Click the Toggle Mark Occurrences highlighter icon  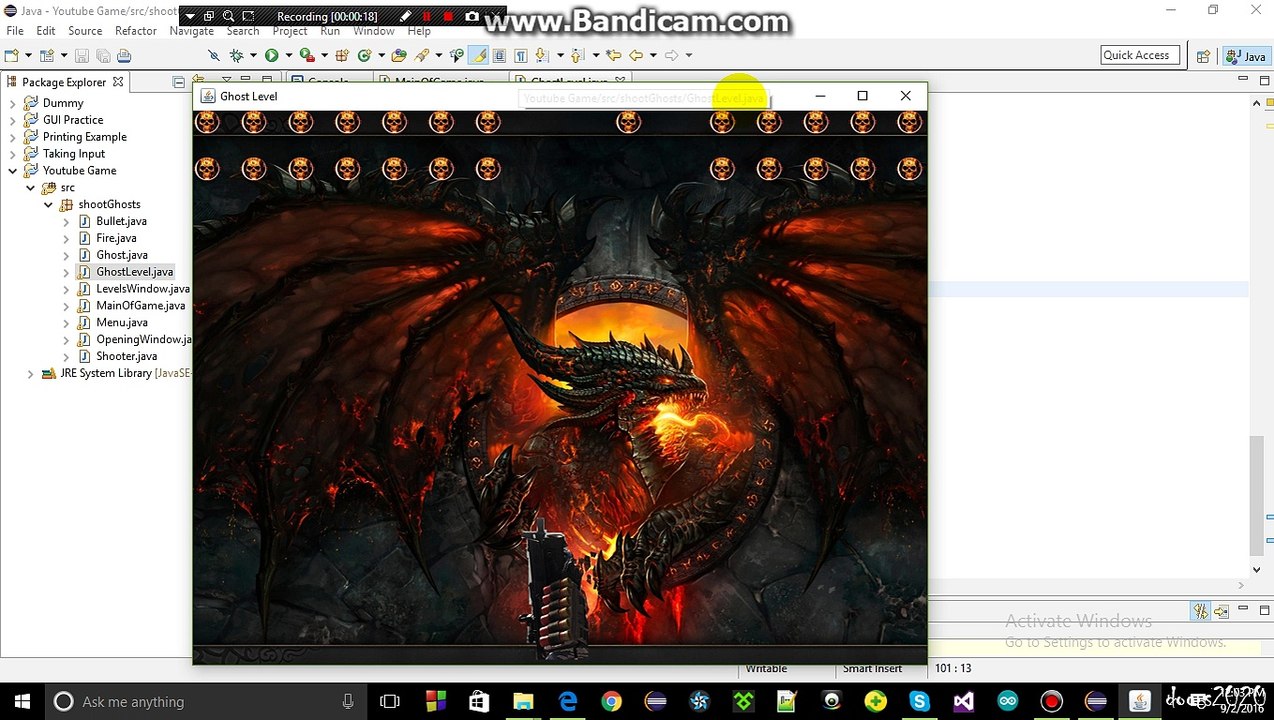479,55
